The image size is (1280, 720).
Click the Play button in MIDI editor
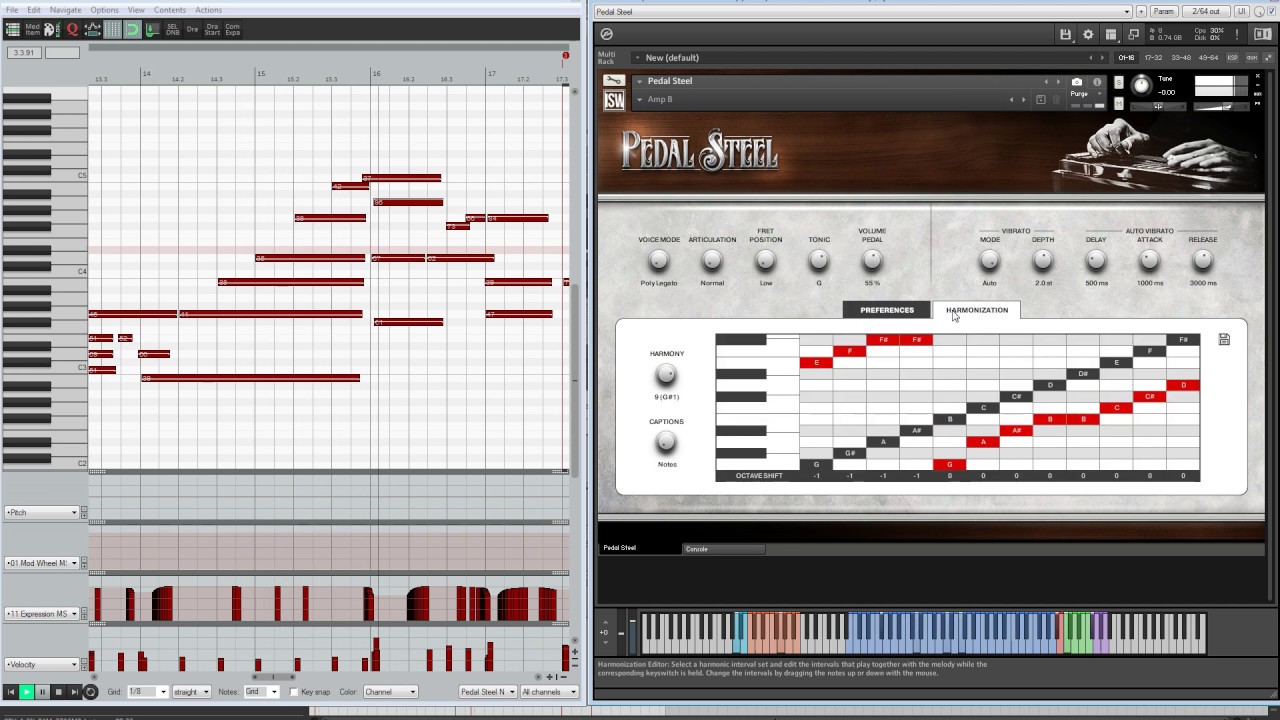26,692
